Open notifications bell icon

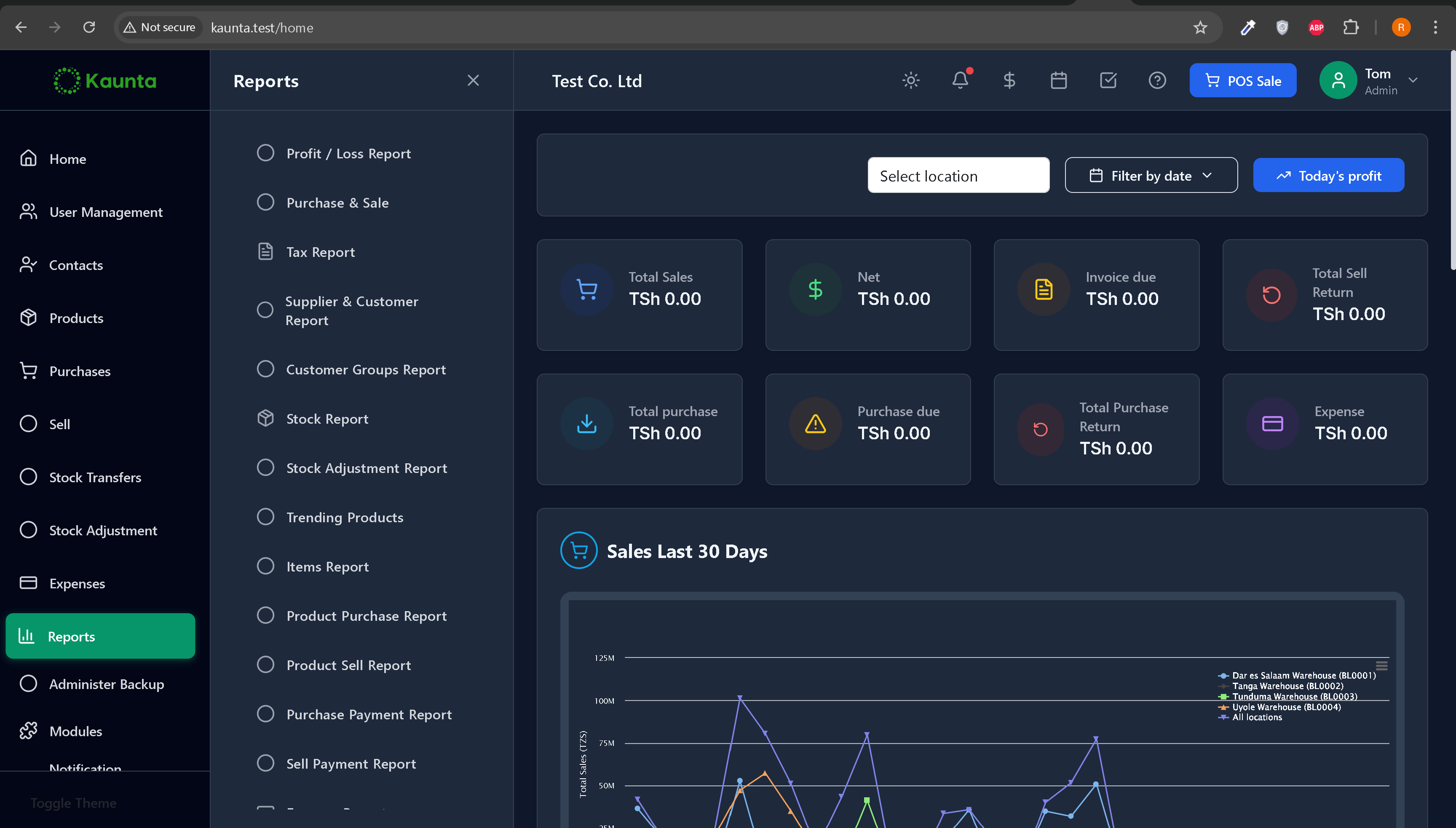[961, 80]
